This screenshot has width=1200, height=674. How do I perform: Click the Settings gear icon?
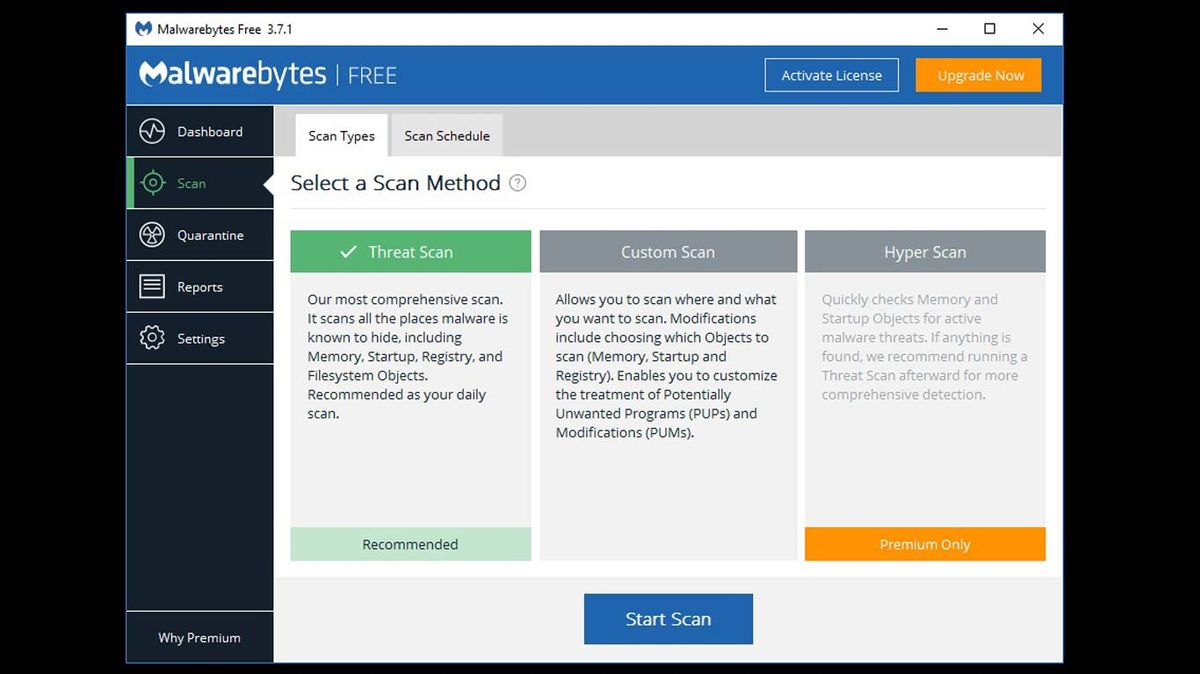click(x=152, y=338)
